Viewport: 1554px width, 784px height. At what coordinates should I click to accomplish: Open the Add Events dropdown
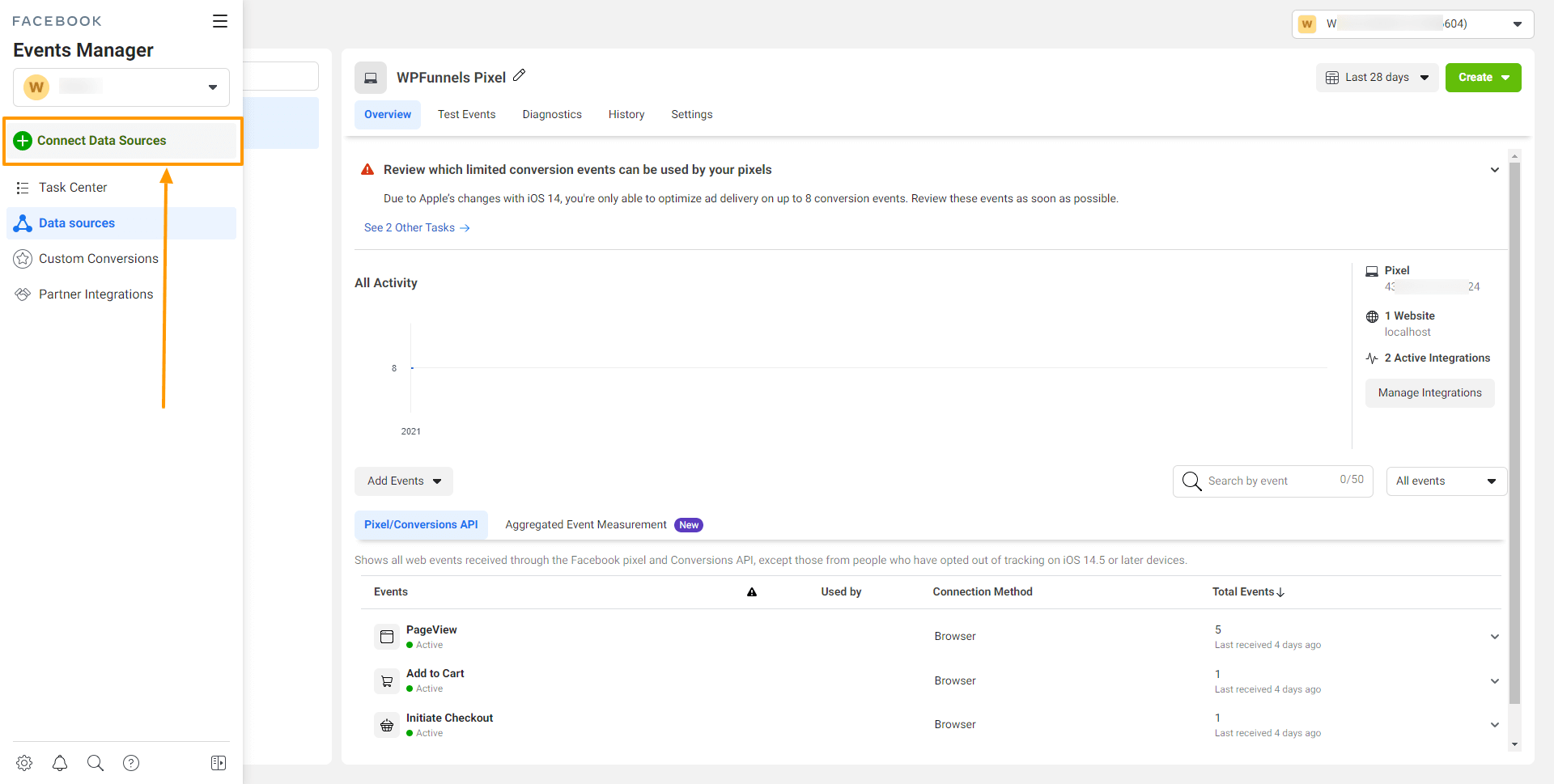point(404,481)
